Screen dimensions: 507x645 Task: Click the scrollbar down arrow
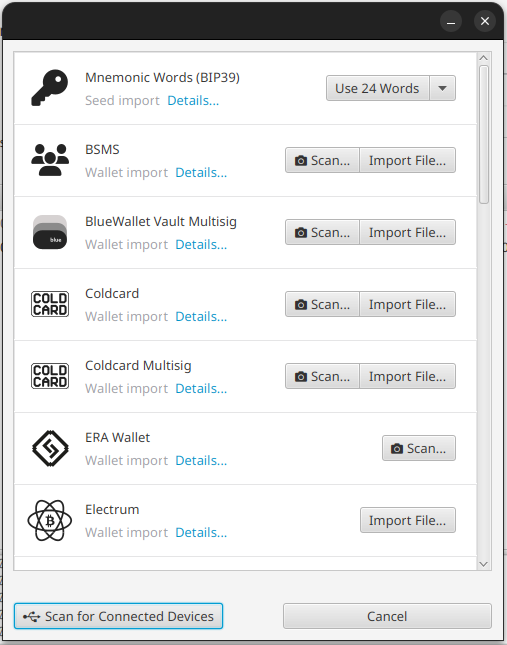click(484, 564)
